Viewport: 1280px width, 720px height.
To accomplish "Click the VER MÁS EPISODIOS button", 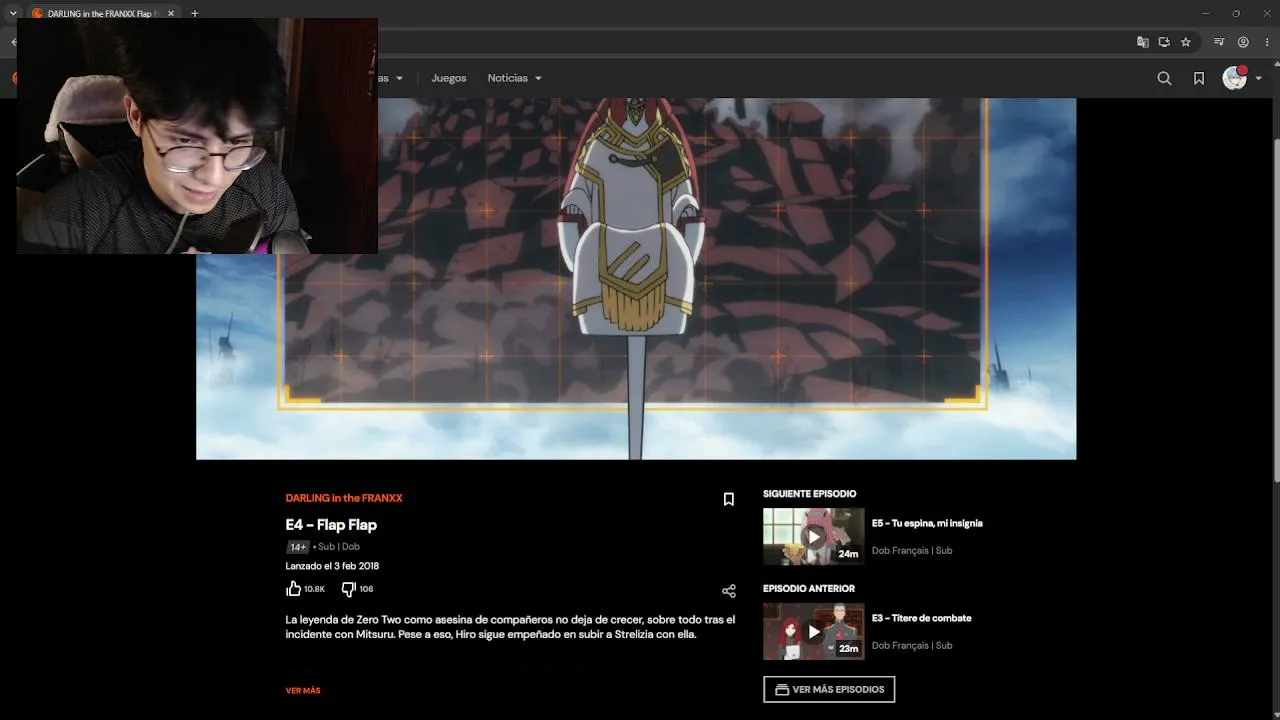I will [x=829, y=689].
